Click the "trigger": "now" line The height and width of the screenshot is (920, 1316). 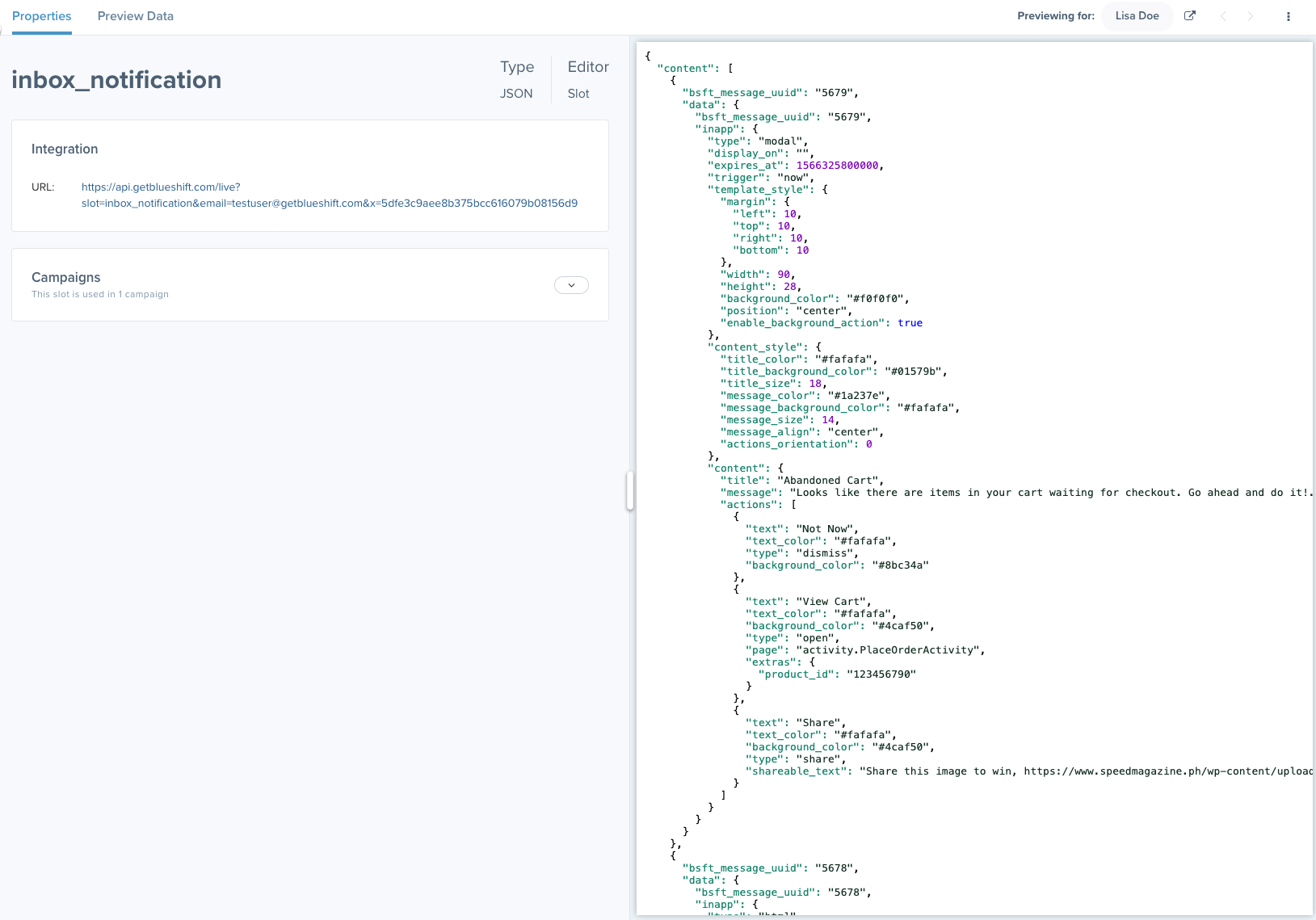(x=761, y=178)
